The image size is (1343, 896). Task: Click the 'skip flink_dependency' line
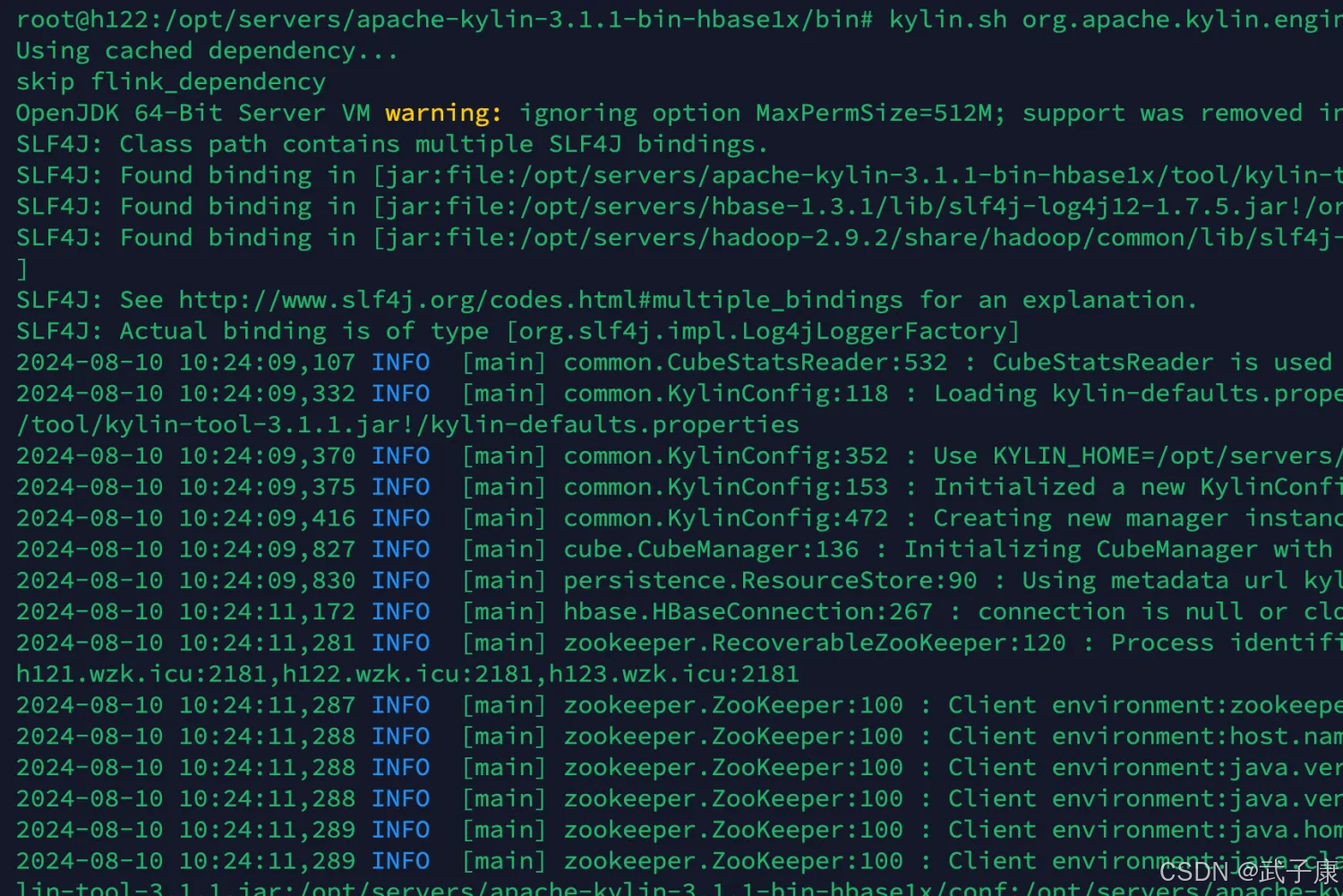click(171, 82)
